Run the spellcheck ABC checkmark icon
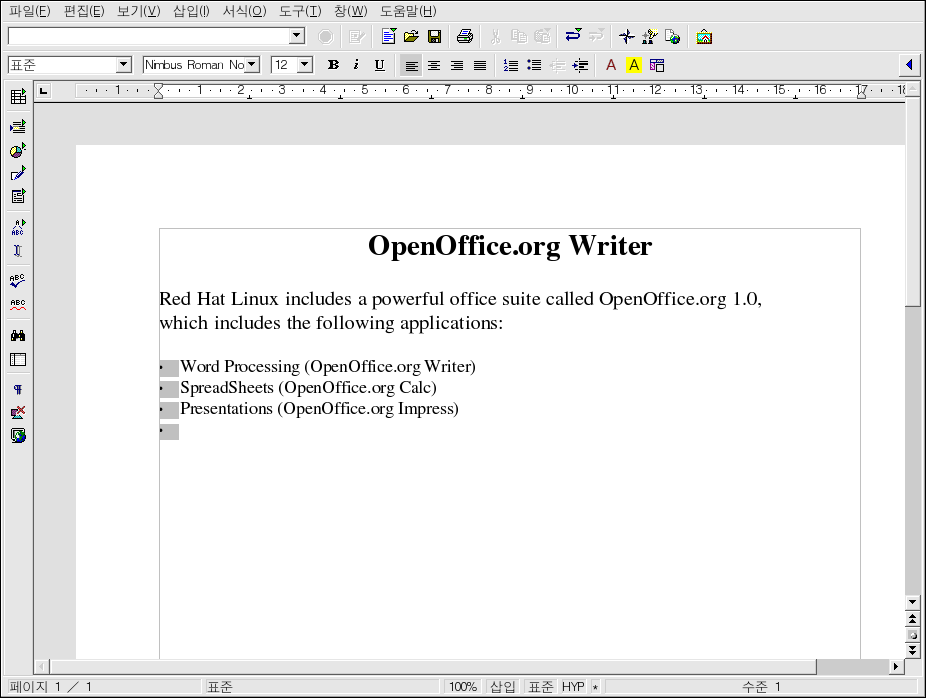This screenshot has height=698, width=926. coord(18,281)
